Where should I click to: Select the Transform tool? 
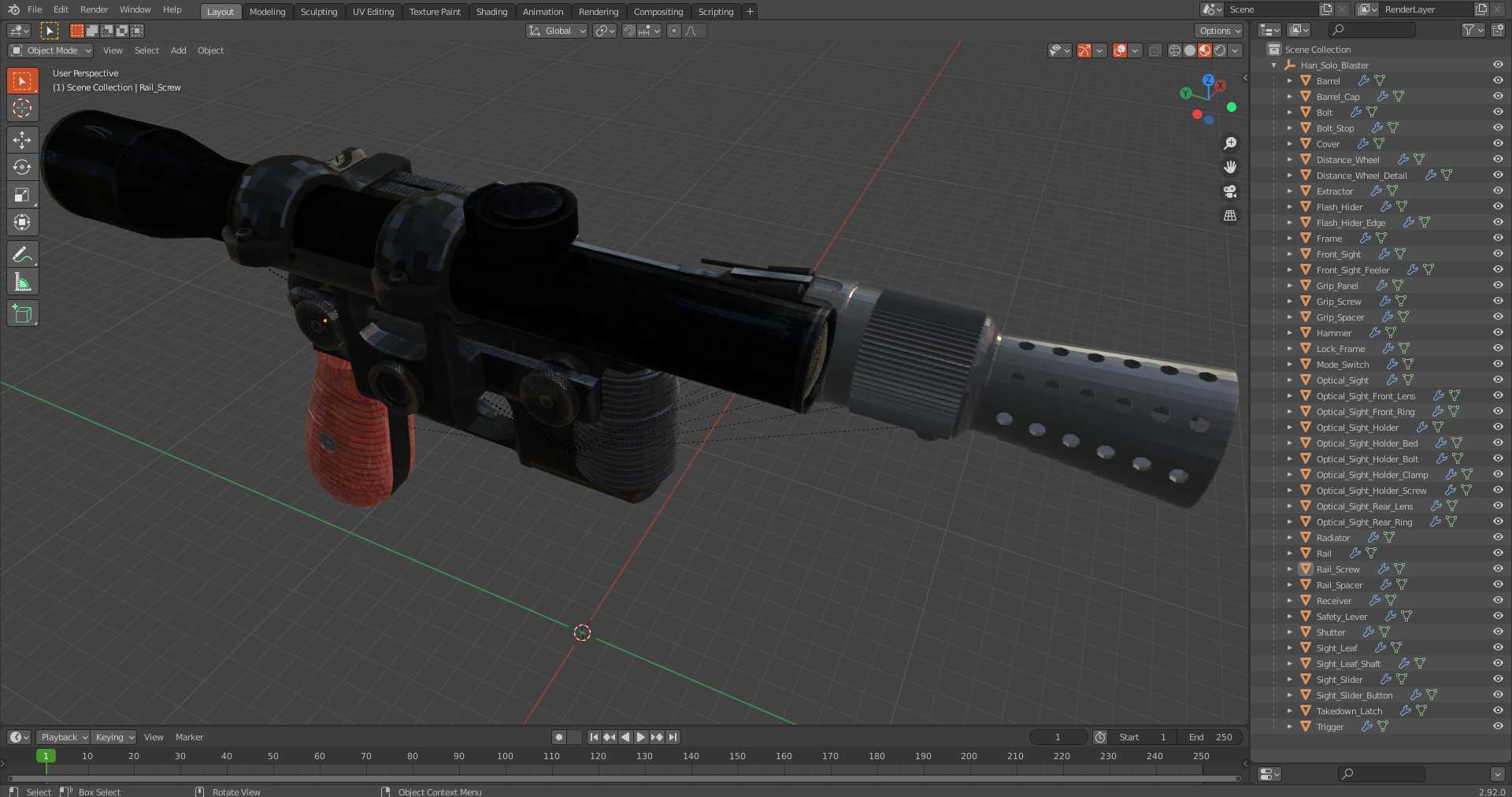(22, 222)
